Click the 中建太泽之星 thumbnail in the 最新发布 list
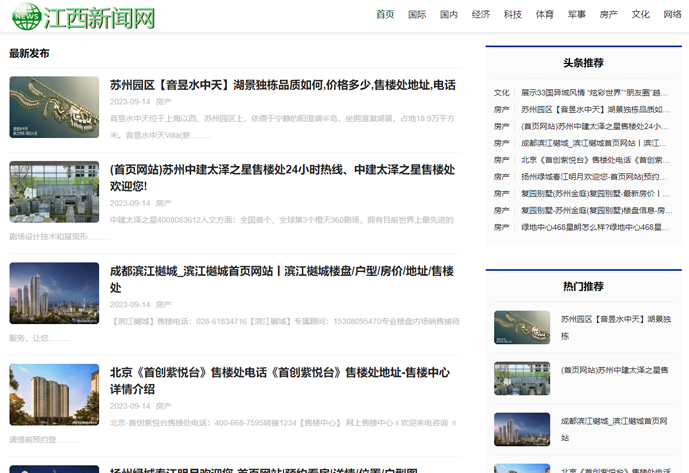Image resolution: width=689 pixels, height=473 pixels. (54, 192)
